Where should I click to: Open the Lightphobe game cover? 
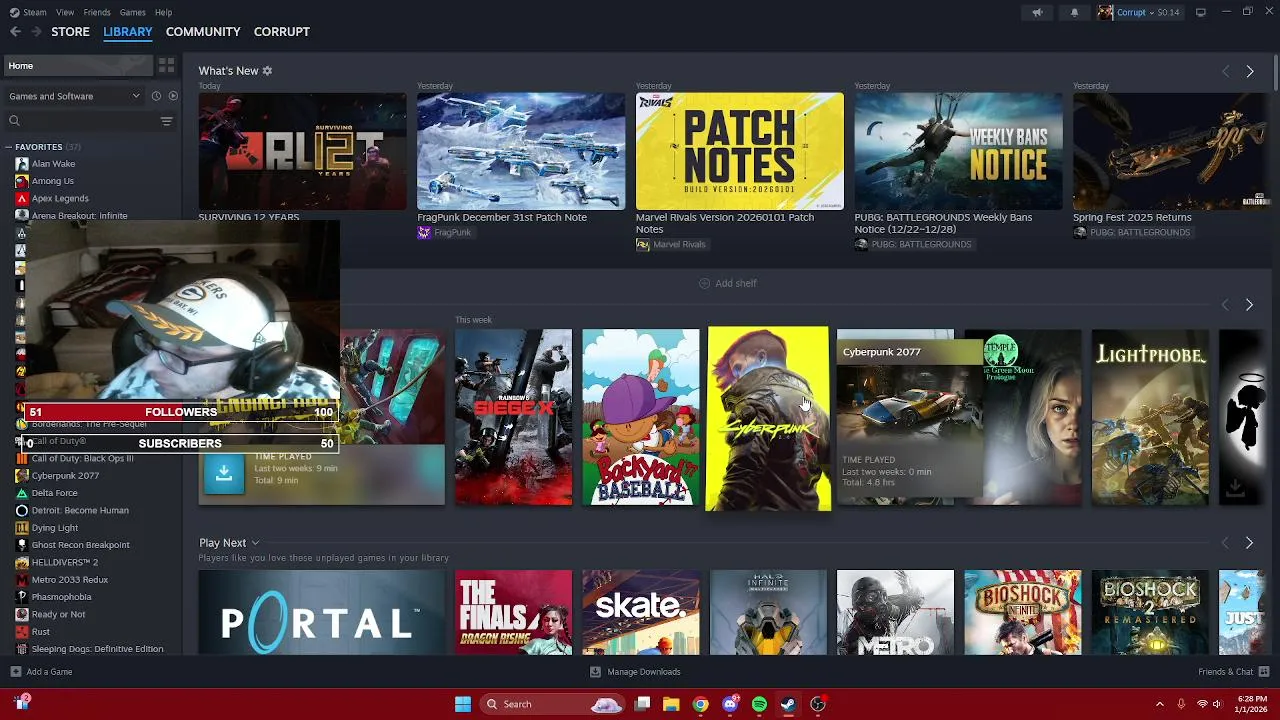click(1150, 417)
